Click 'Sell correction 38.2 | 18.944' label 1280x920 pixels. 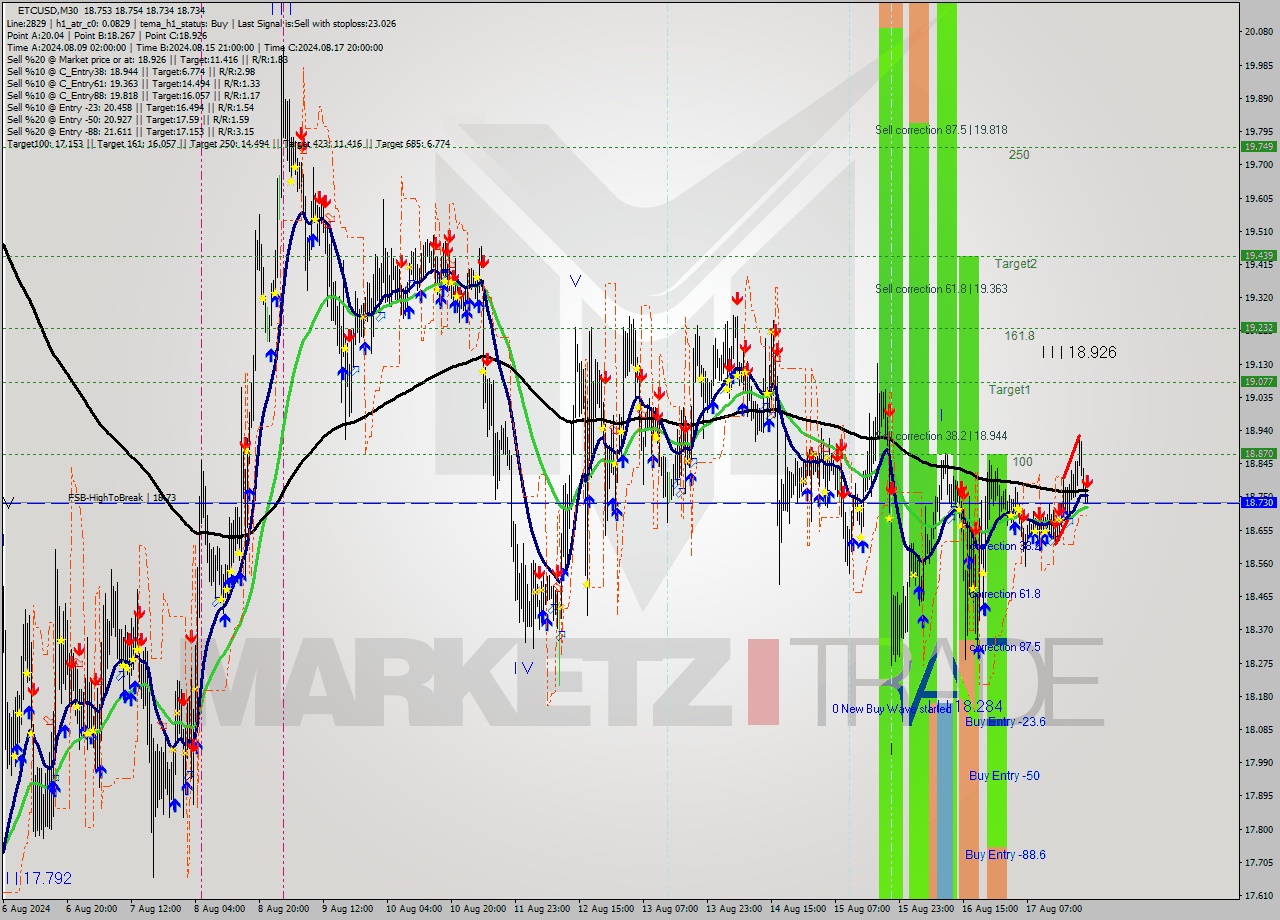941,437
